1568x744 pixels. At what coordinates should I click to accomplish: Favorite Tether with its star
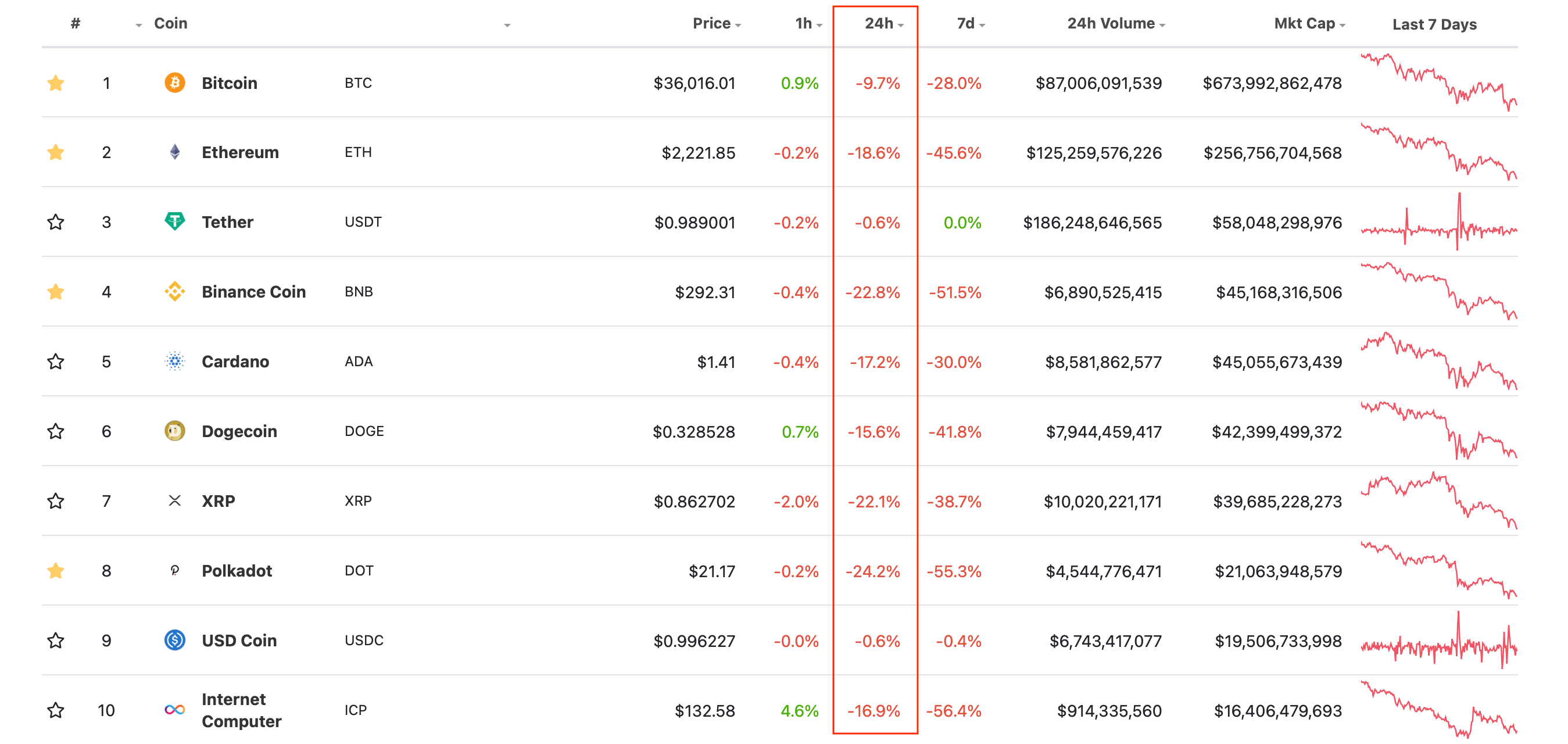coord(55,221)
